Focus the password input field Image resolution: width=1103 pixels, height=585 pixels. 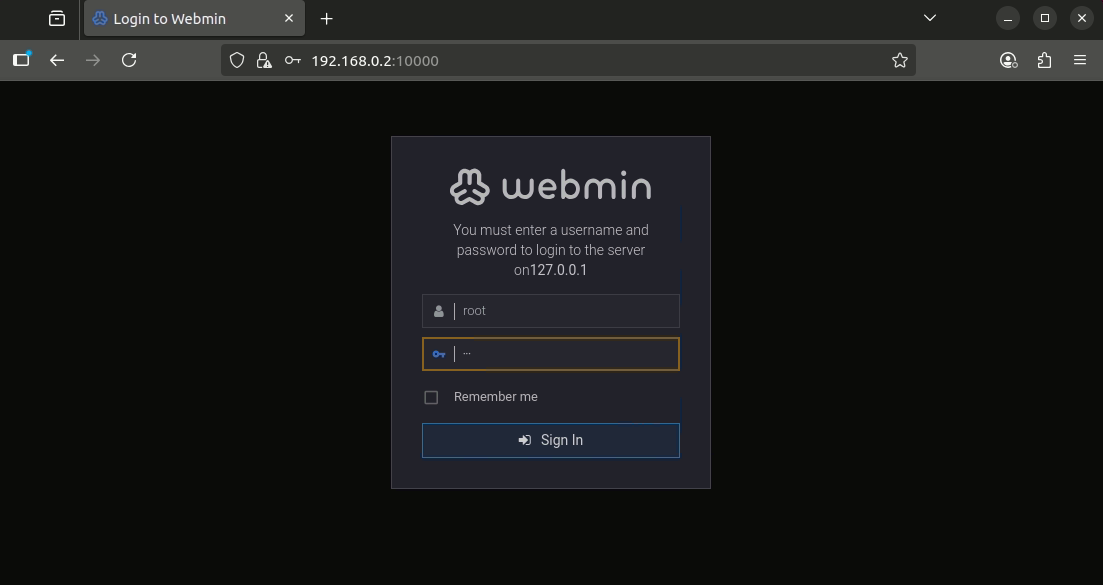(x=565, y=354)
